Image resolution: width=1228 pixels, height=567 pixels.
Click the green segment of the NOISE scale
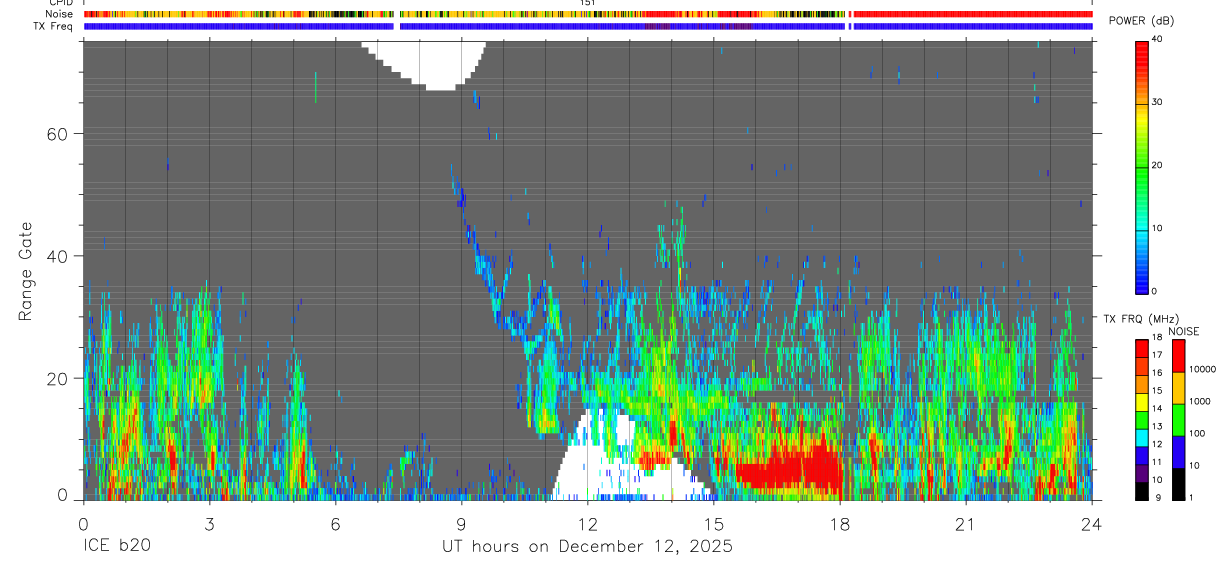(x=1178, y=420)
